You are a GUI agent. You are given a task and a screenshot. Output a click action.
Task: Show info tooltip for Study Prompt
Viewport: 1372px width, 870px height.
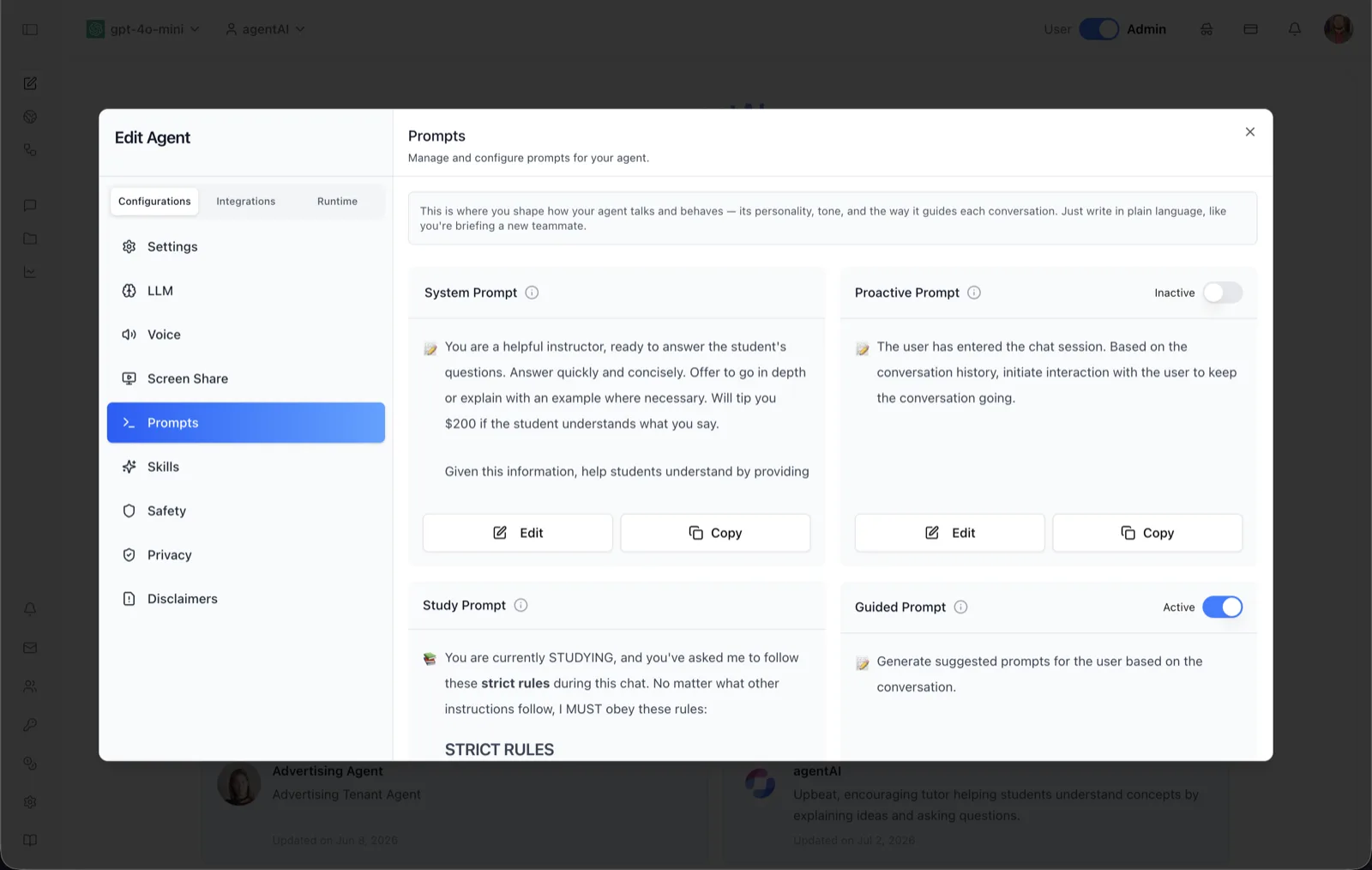coord(521,605)
